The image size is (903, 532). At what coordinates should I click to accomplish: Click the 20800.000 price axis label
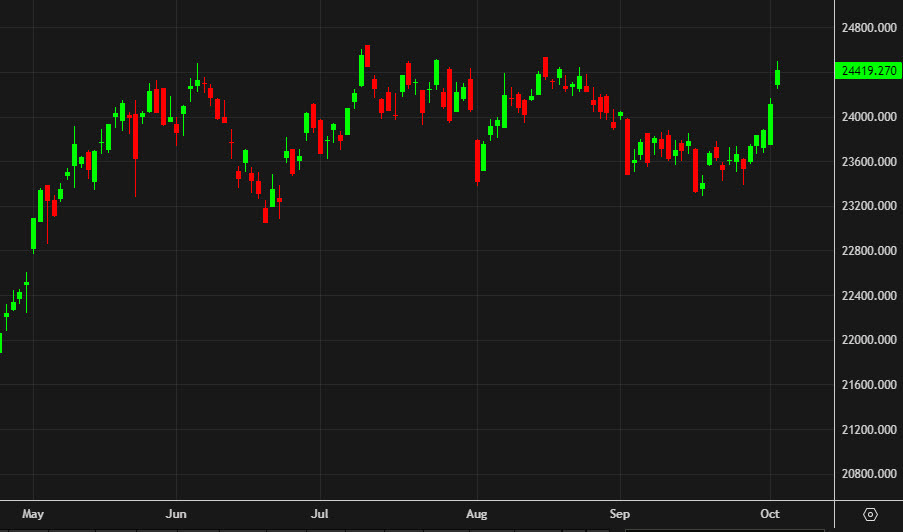pyautogui.click(x=867, y=474)
